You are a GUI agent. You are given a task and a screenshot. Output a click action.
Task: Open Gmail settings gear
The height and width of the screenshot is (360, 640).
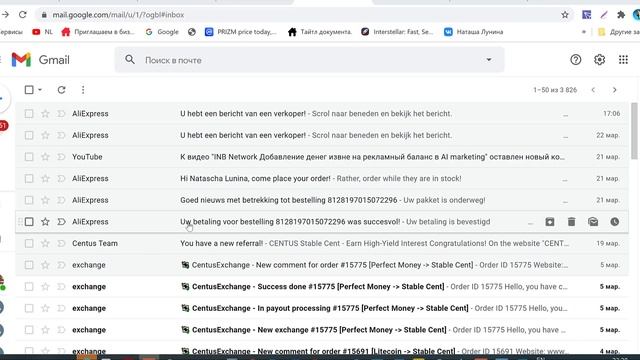point(599,60)
